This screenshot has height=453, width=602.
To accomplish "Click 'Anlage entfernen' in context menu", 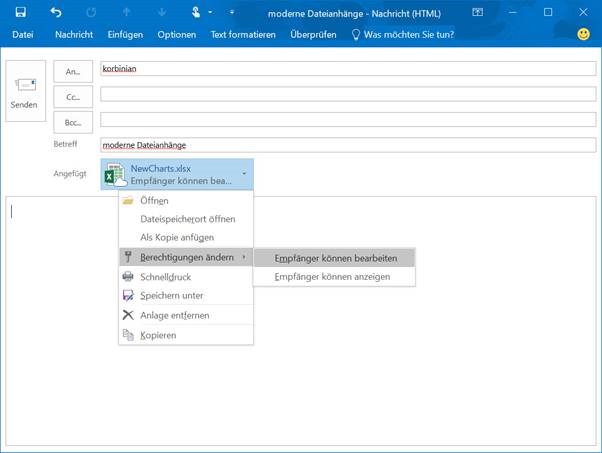I will tap(174, 315).
